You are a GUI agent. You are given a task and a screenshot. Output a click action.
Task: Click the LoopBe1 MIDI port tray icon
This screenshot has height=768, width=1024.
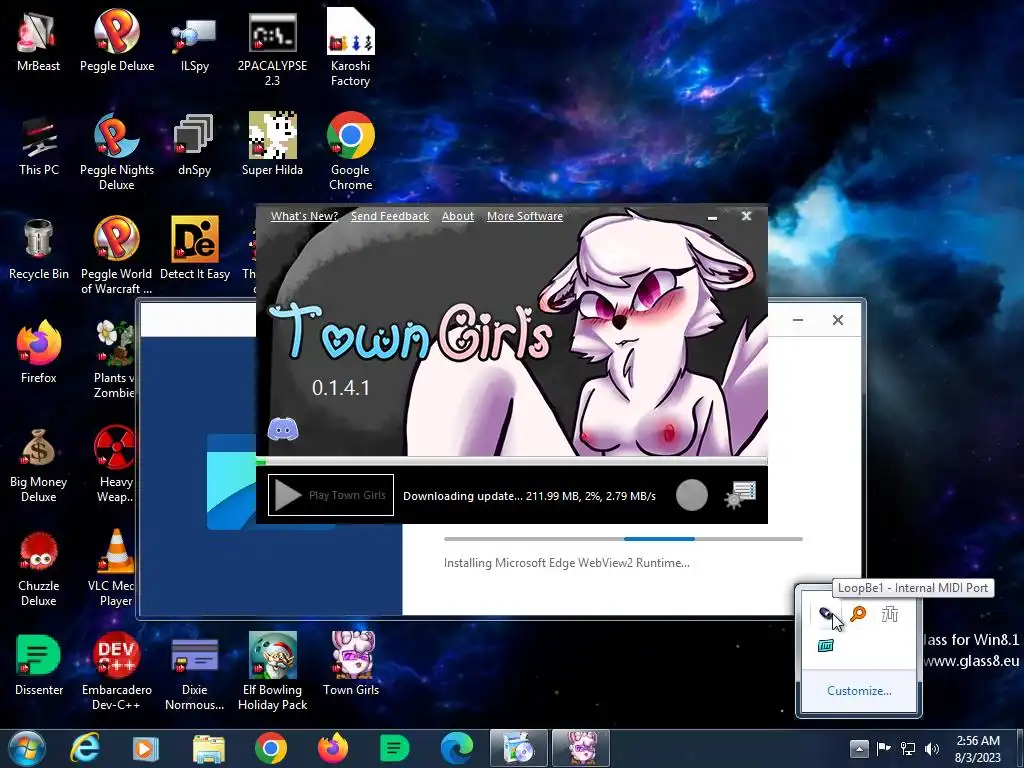[x=826, y=614]
